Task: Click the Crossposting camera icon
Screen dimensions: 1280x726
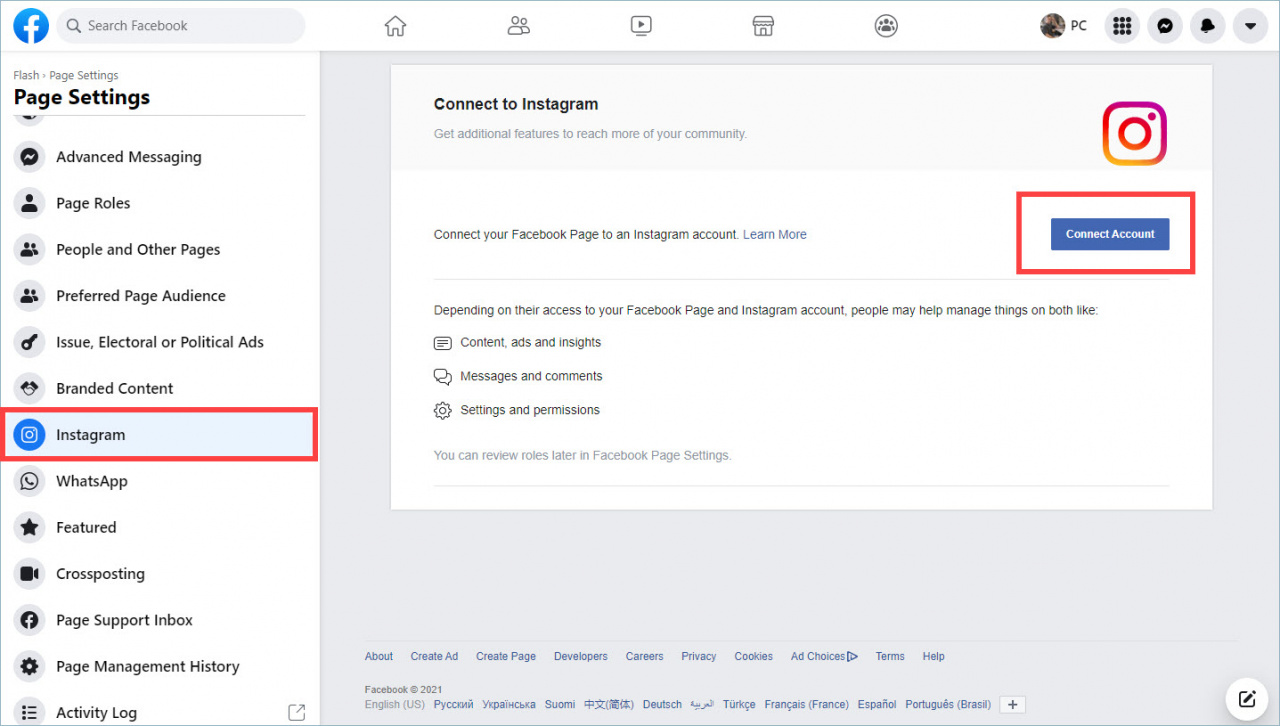Action: pyautogui.click(x=30, y=574)
